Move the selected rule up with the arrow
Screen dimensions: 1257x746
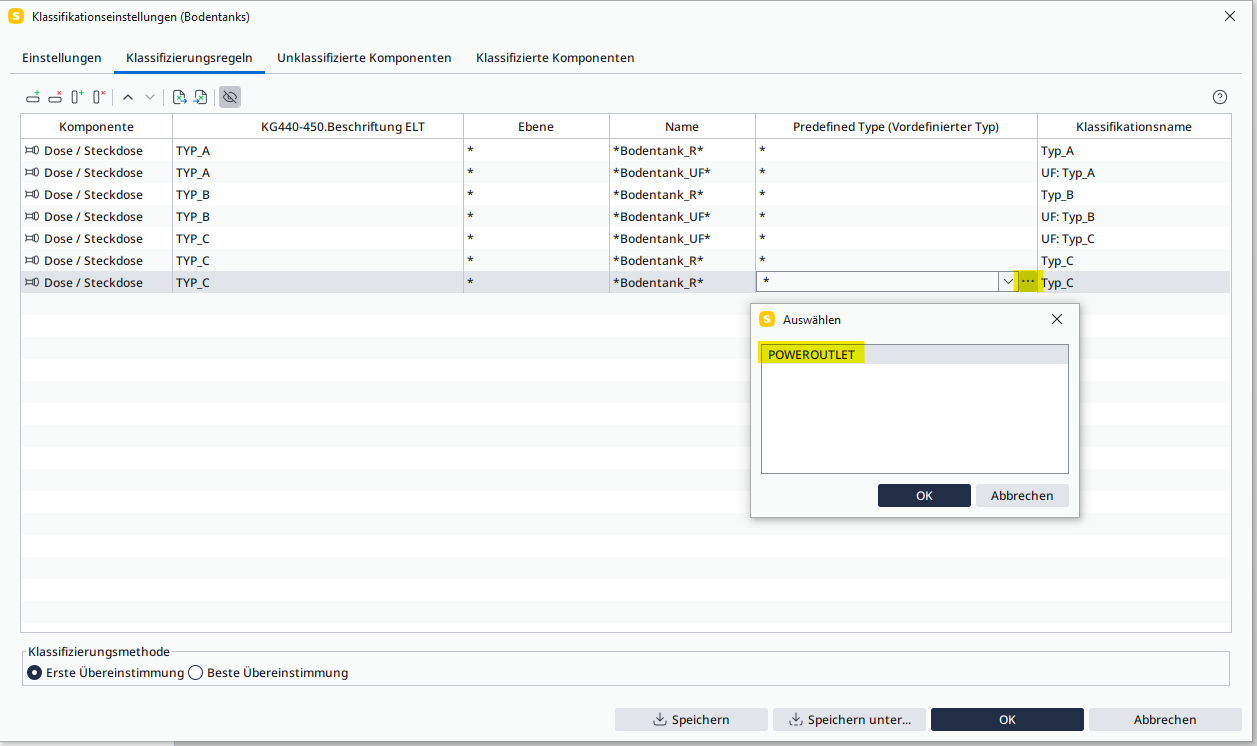point(128,97)
